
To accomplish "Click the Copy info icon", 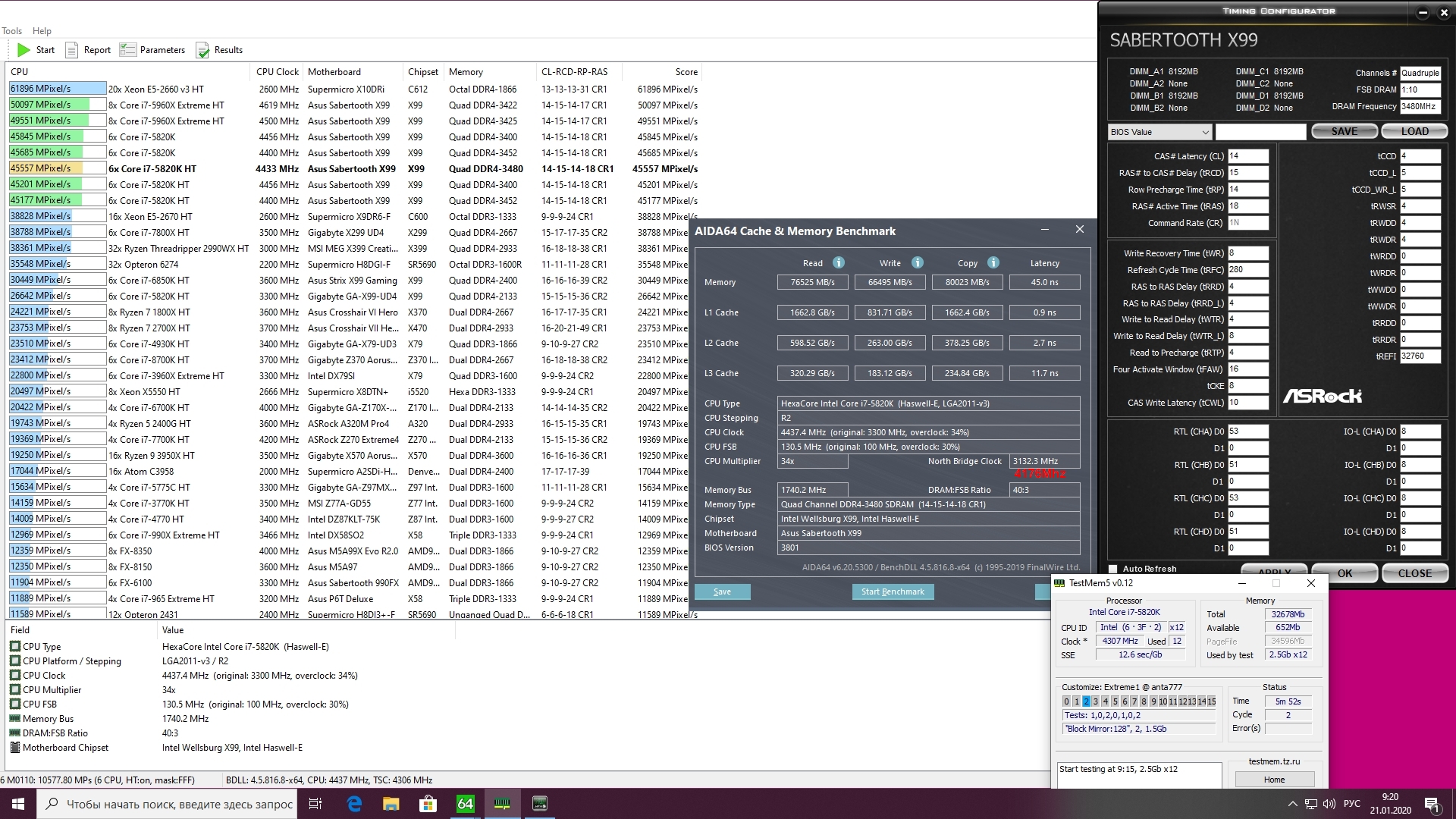I will [x=993, y=263].
